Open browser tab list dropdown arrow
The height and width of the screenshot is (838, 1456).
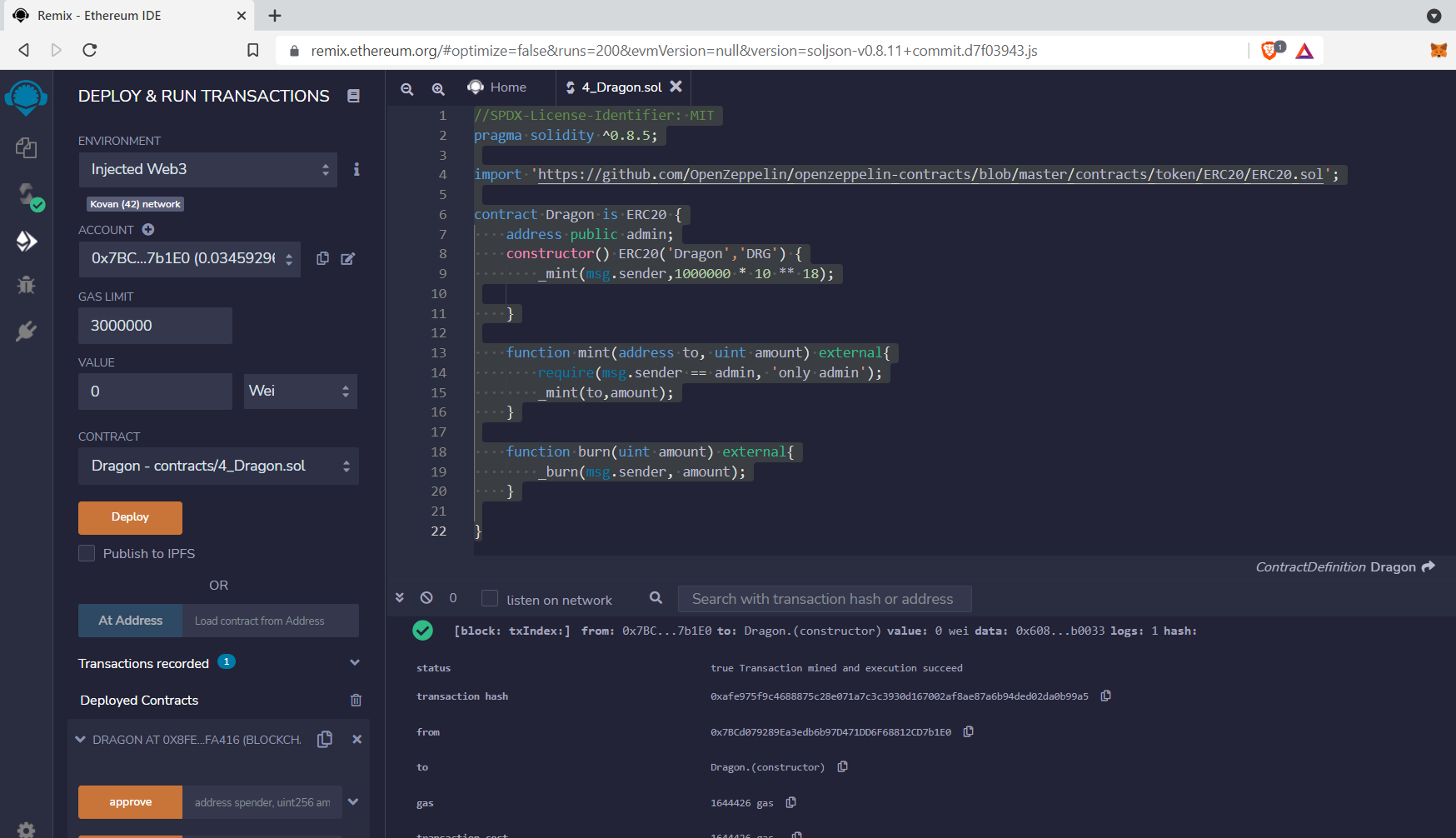coord(1434,16)
